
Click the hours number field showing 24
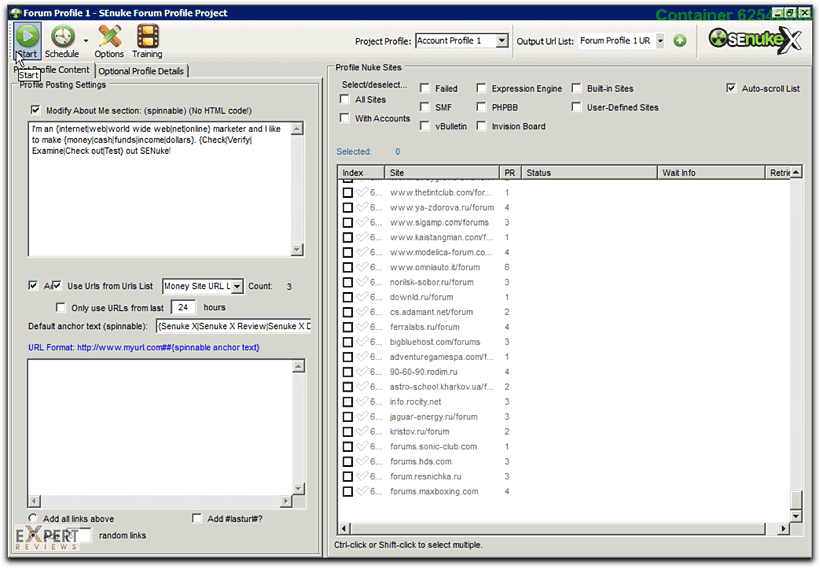(183, 307)
